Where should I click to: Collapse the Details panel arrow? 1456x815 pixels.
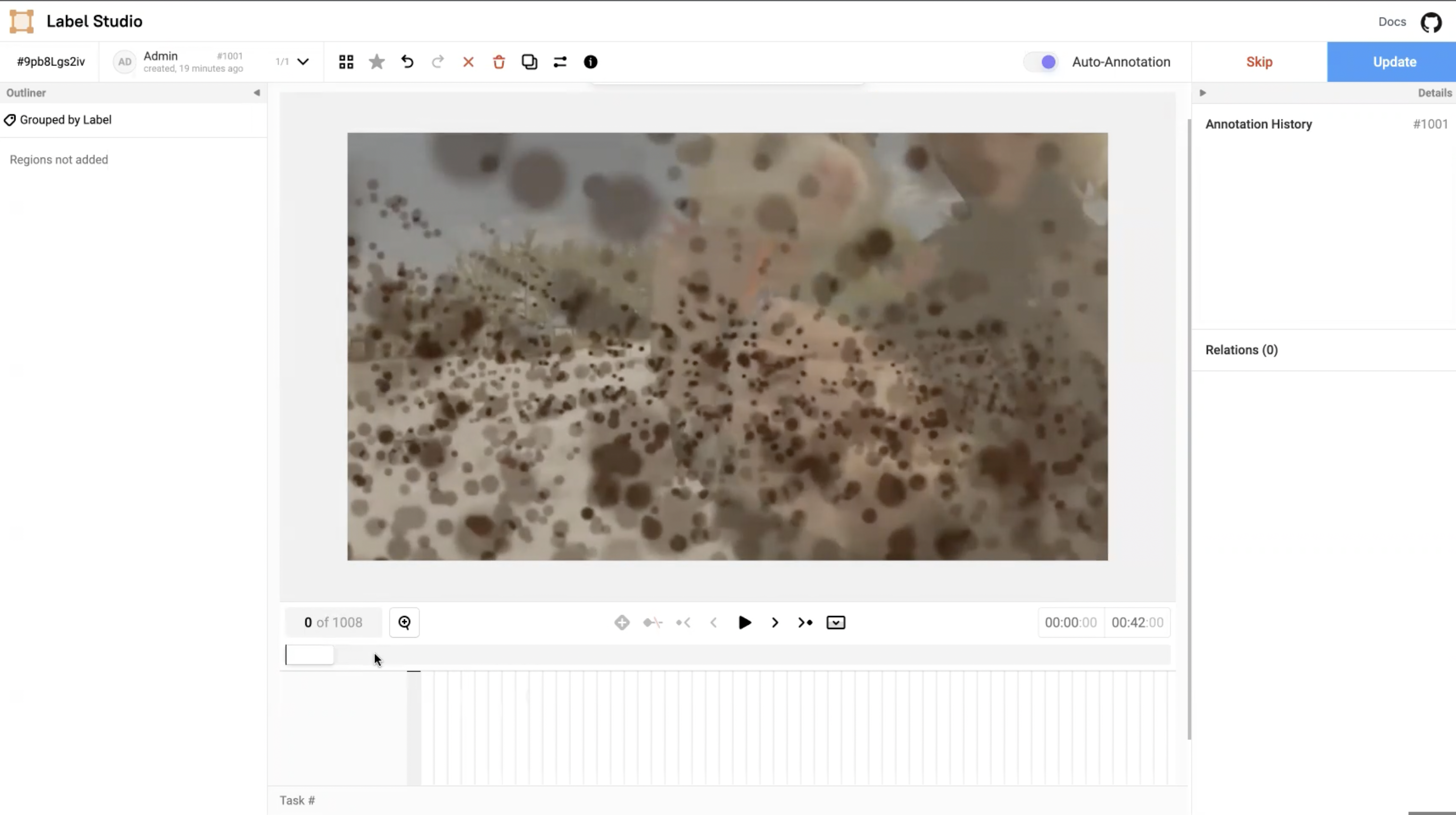[x=1203, y=93]
